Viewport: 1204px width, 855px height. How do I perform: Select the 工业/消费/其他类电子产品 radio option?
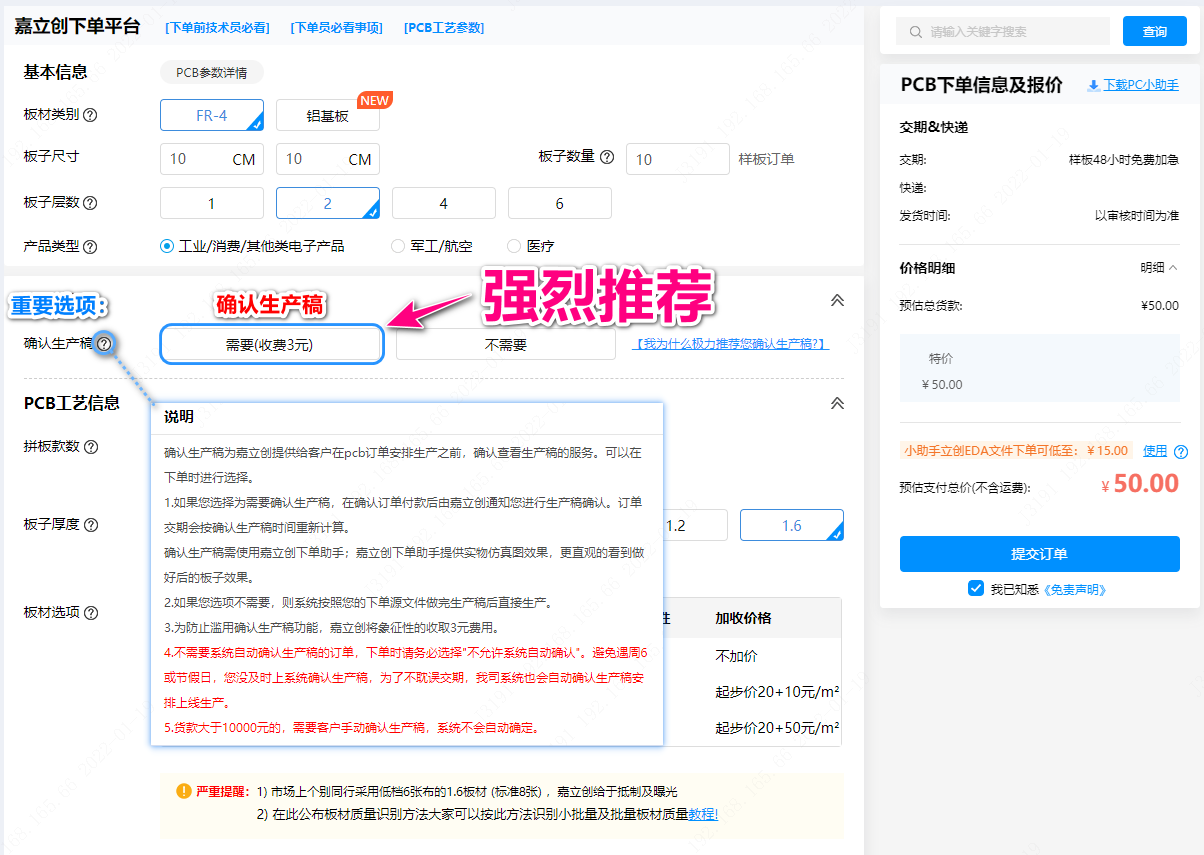(x=167, y=246)
